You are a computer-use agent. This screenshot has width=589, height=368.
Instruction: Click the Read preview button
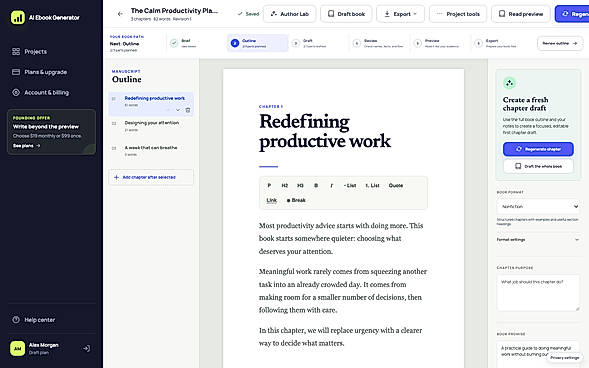pos(521,14)
